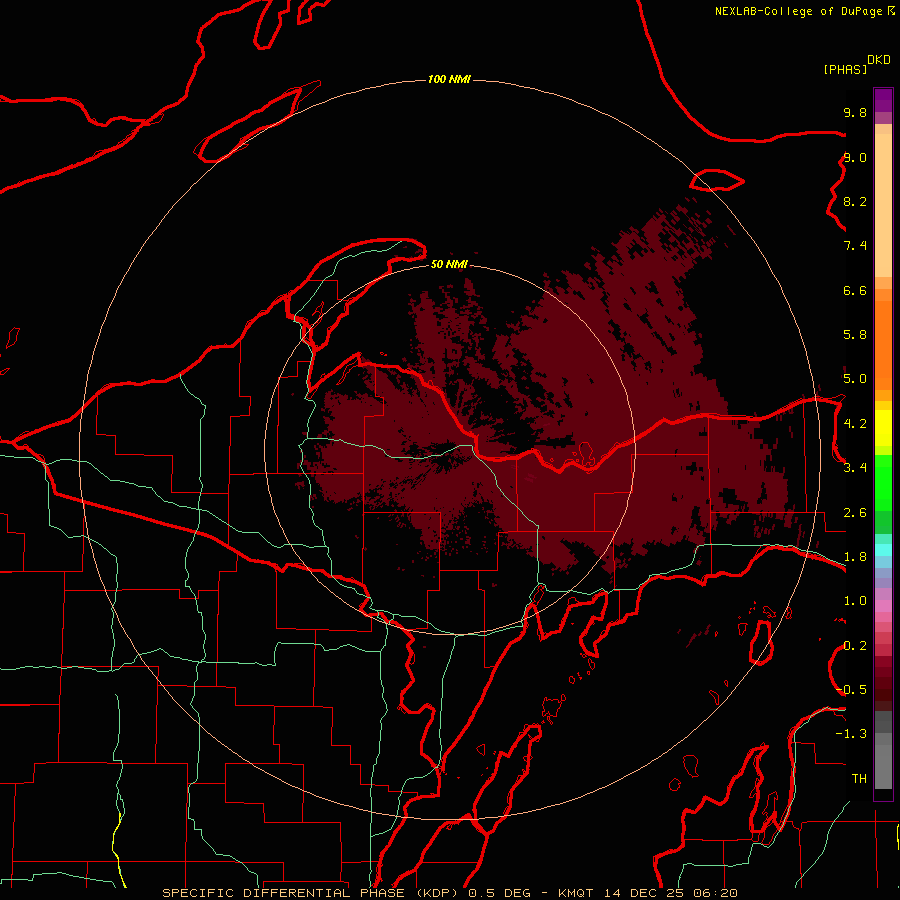Screen dimensions: 900x900
Task: Click the gray band at the color bar bottom
Action: [x=883, y=761]
